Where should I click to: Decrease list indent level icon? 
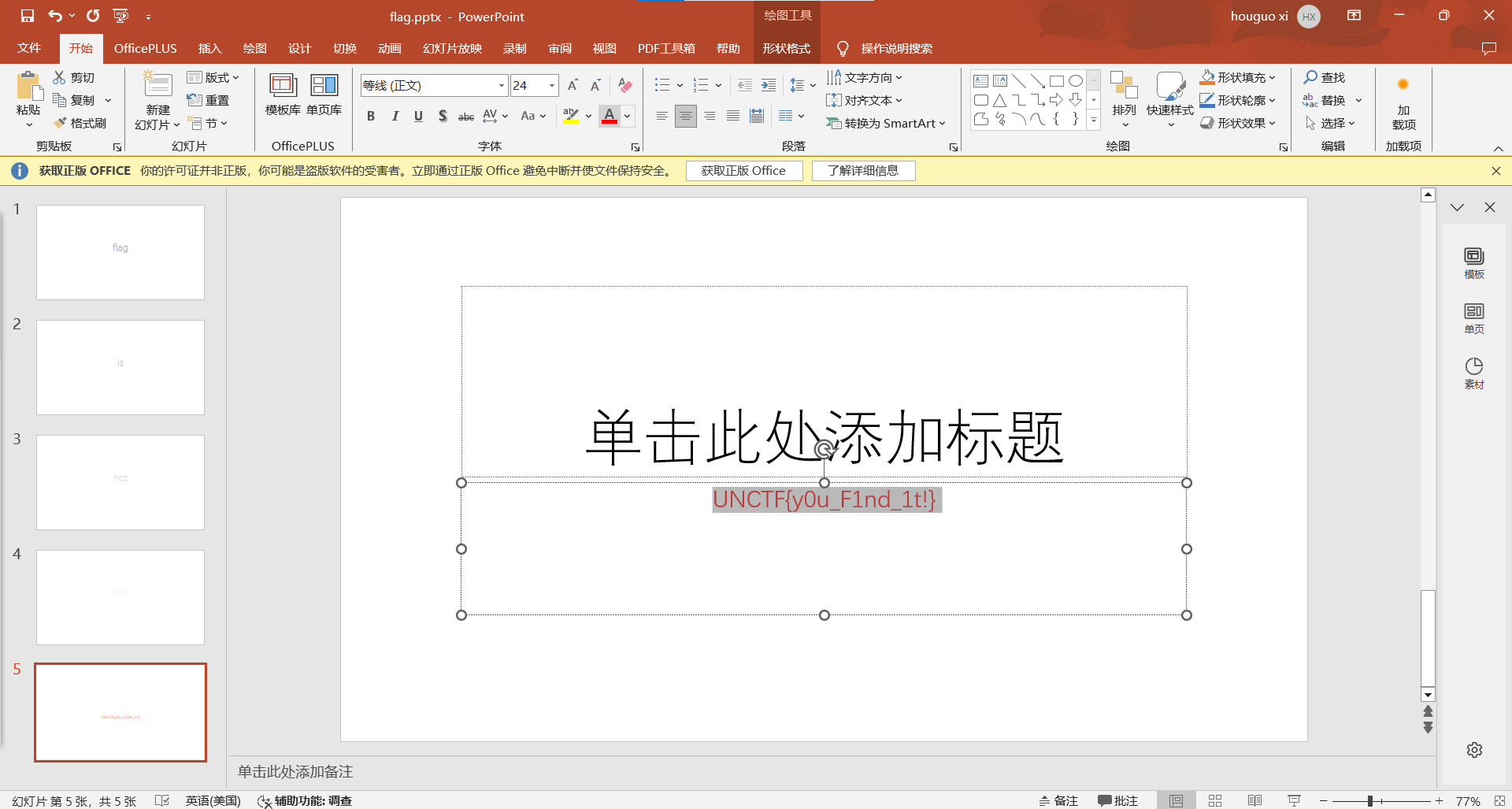click(x=745, y=85)
